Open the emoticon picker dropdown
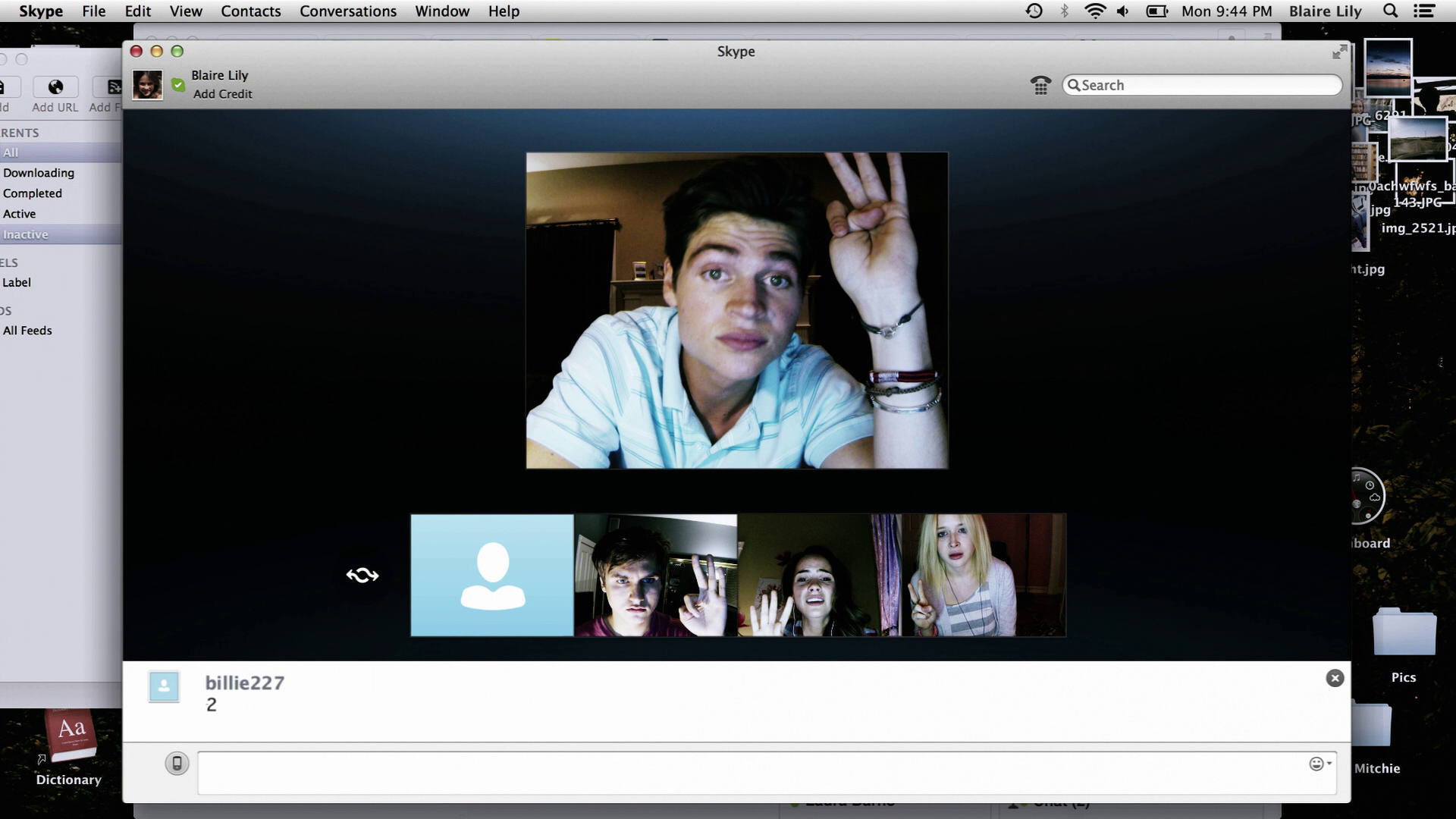The height and width of the screenshot is (819, 1456). (x=1320, y=764)
